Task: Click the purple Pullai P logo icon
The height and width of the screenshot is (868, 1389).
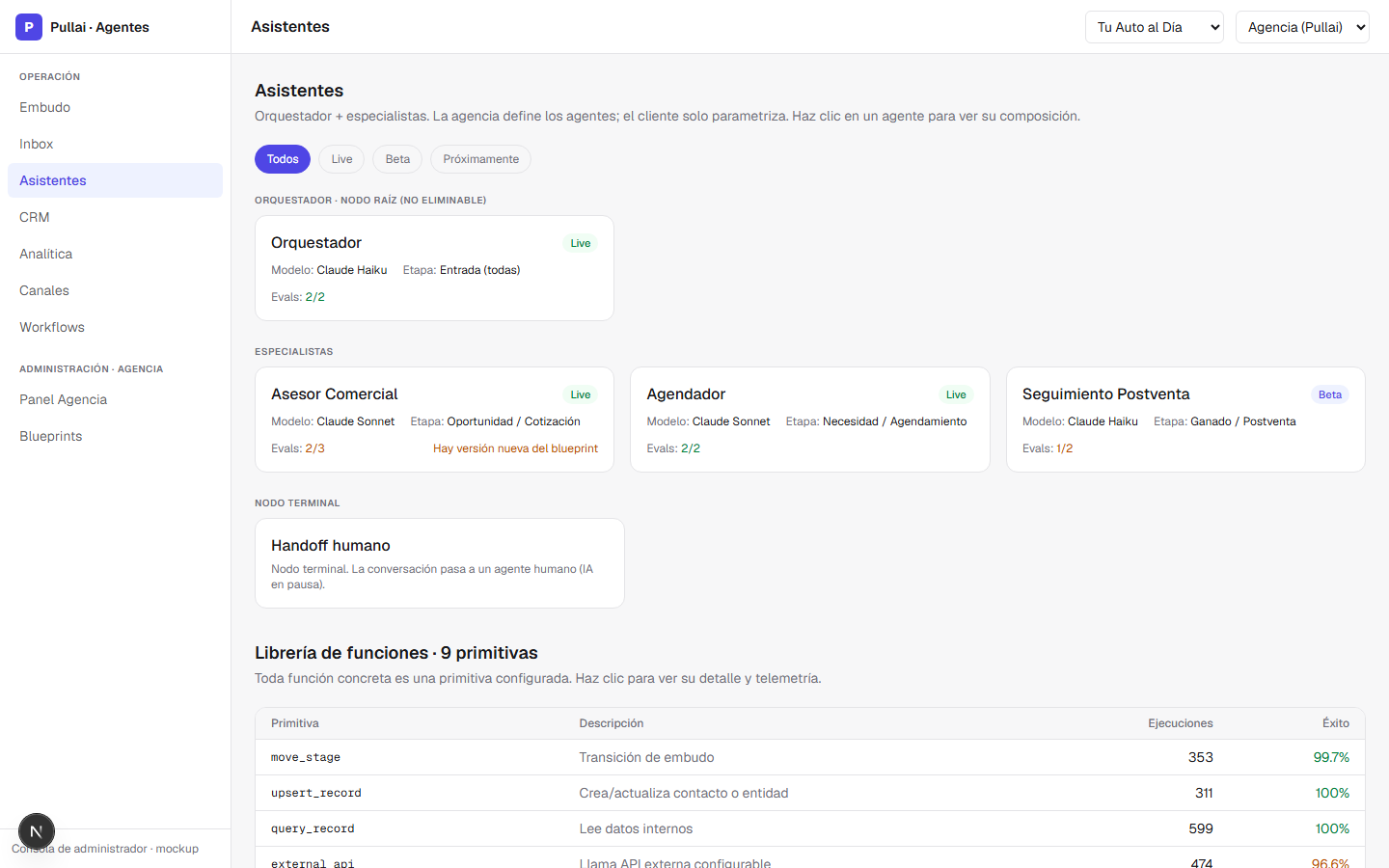Action: (x=29, y=27)
